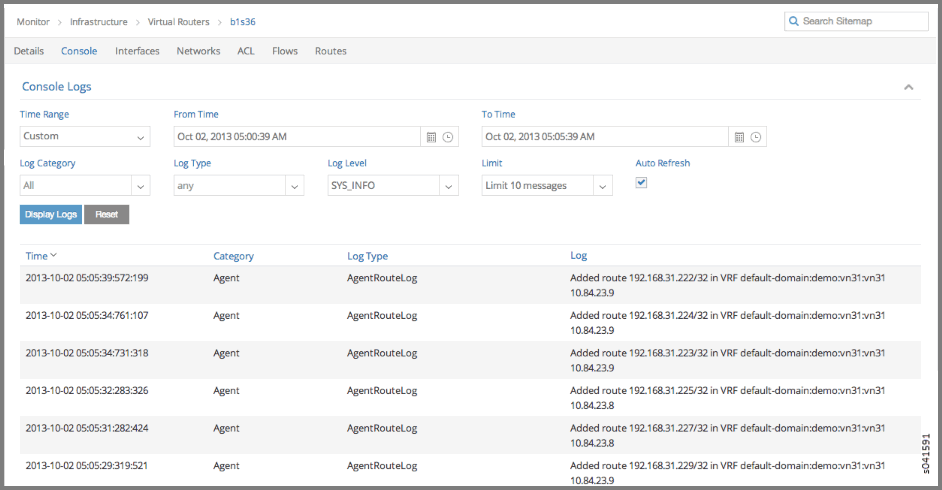Expand the Limit messages dropdown

pos(602,186)
